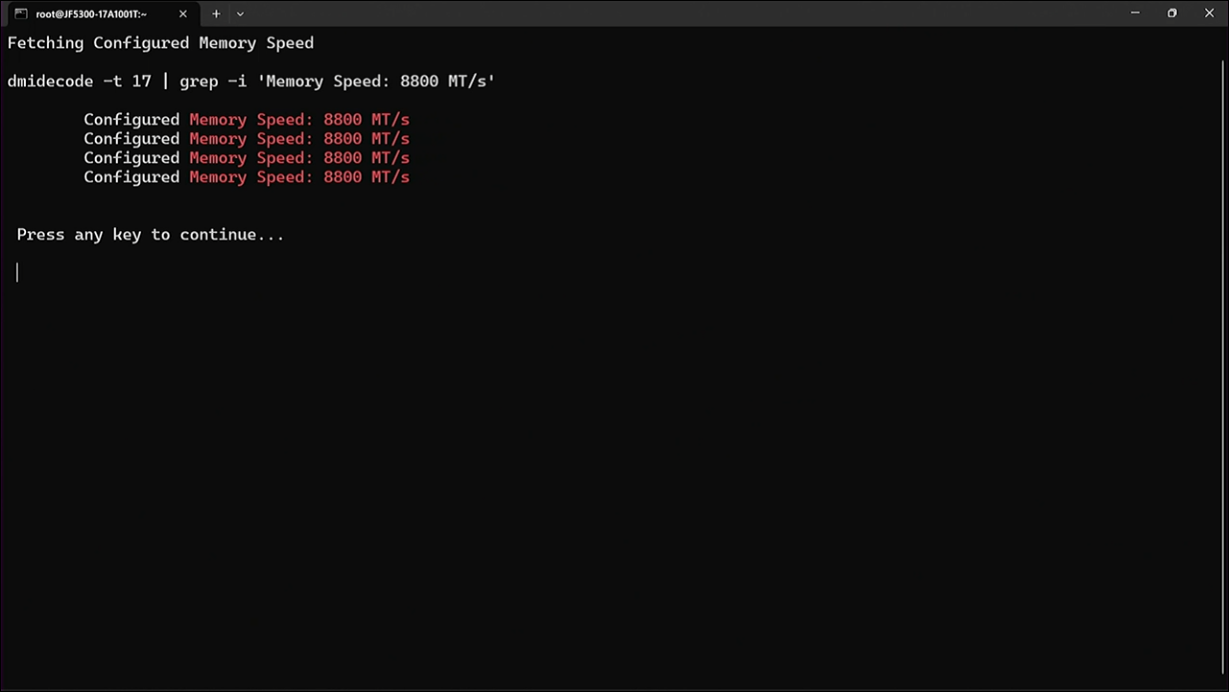
Task: Click the terminal icon on the tab
Action: (x=20, y=14)
